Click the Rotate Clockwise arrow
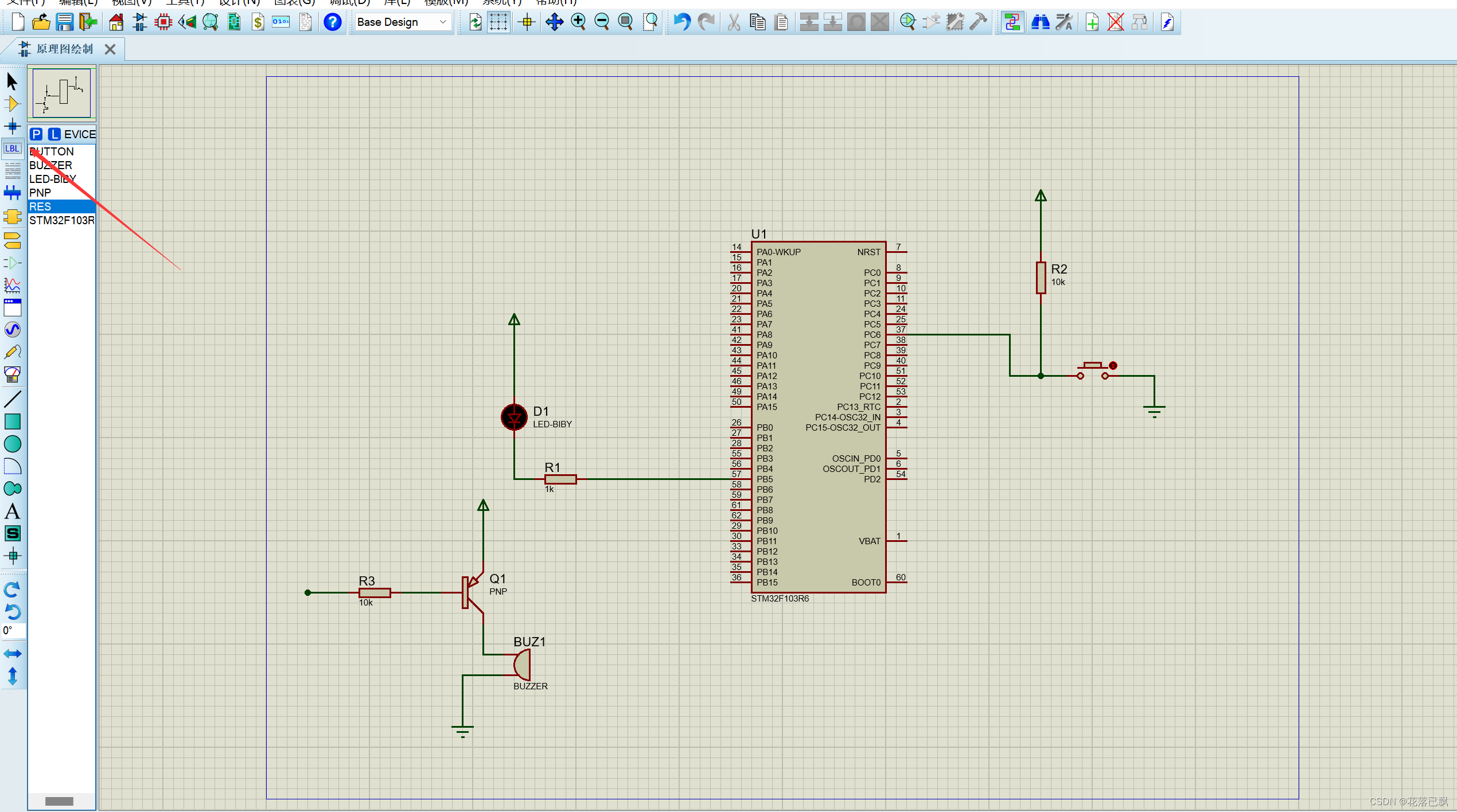1457x812 pixels. click(x=12, y=590)
